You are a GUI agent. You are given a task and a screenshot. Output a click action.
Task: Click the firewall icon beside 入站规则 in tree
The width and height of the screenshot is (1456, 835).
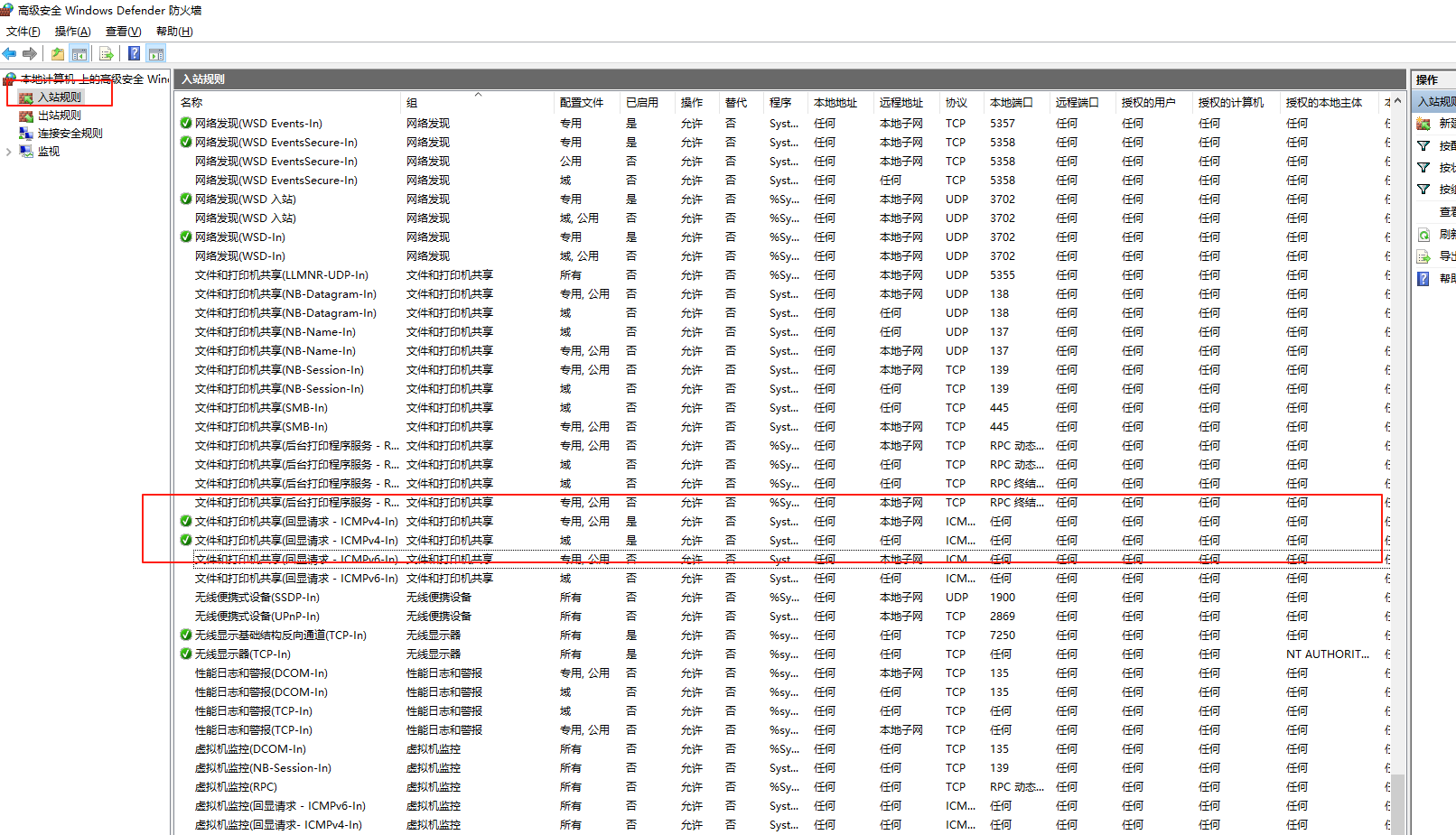26,97
